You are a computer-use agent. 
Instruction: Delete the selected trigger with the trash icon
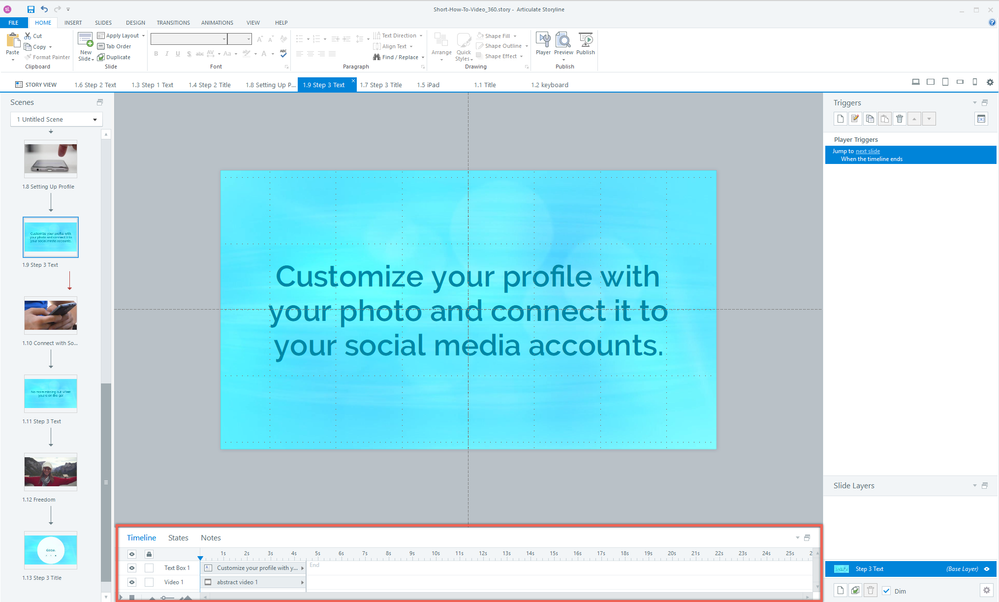tap(900, 119)
